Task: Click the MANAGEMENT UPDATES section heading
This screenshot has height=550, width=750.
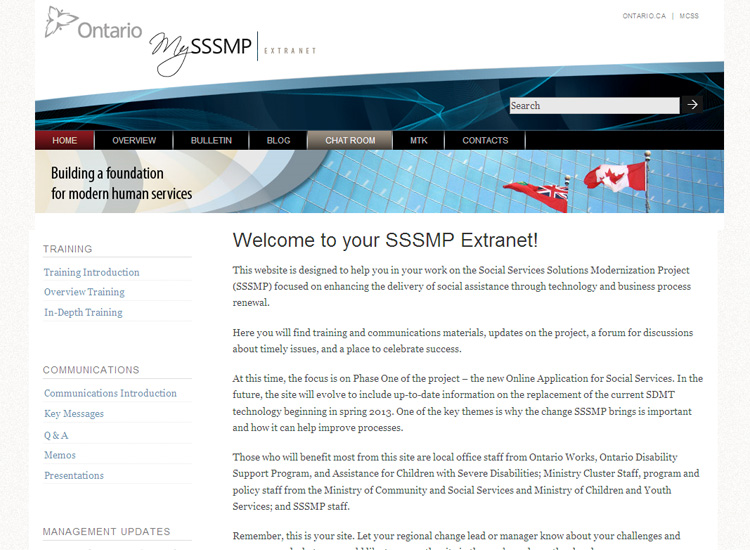Action: 106,532
